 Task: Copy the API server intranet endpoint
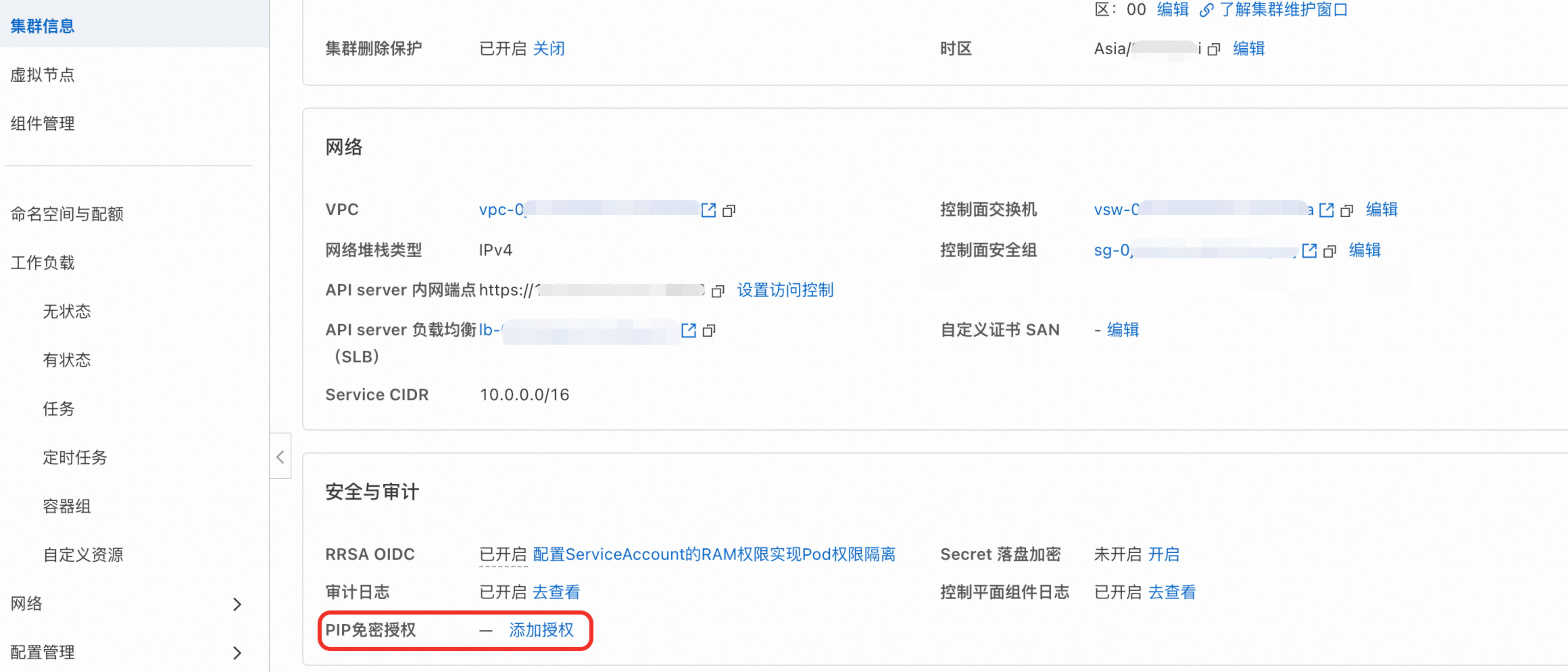coord(718,291)
